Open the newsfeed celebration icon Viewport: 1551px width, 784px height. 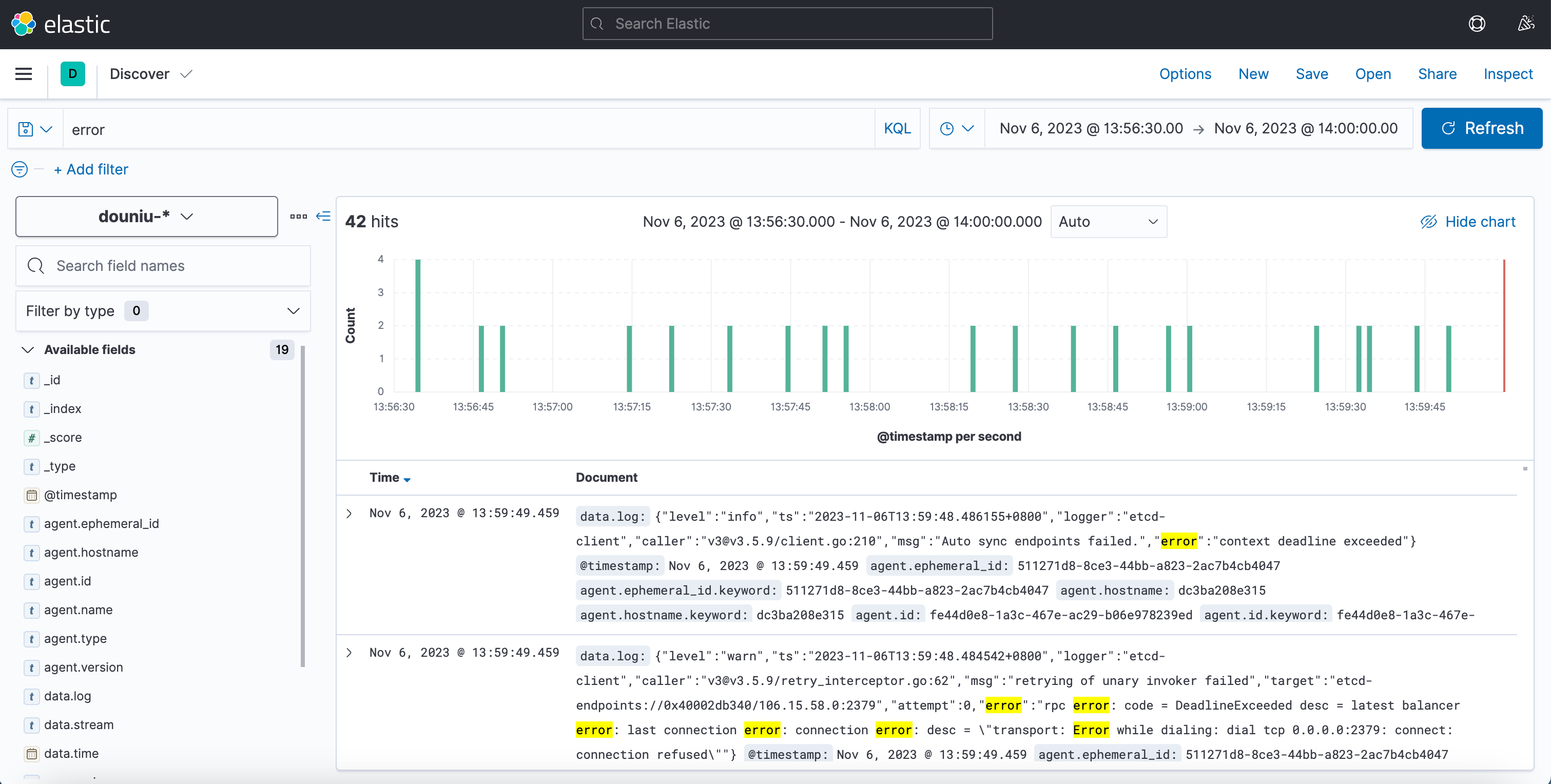pyautogui.click(x=1525, y=24)
